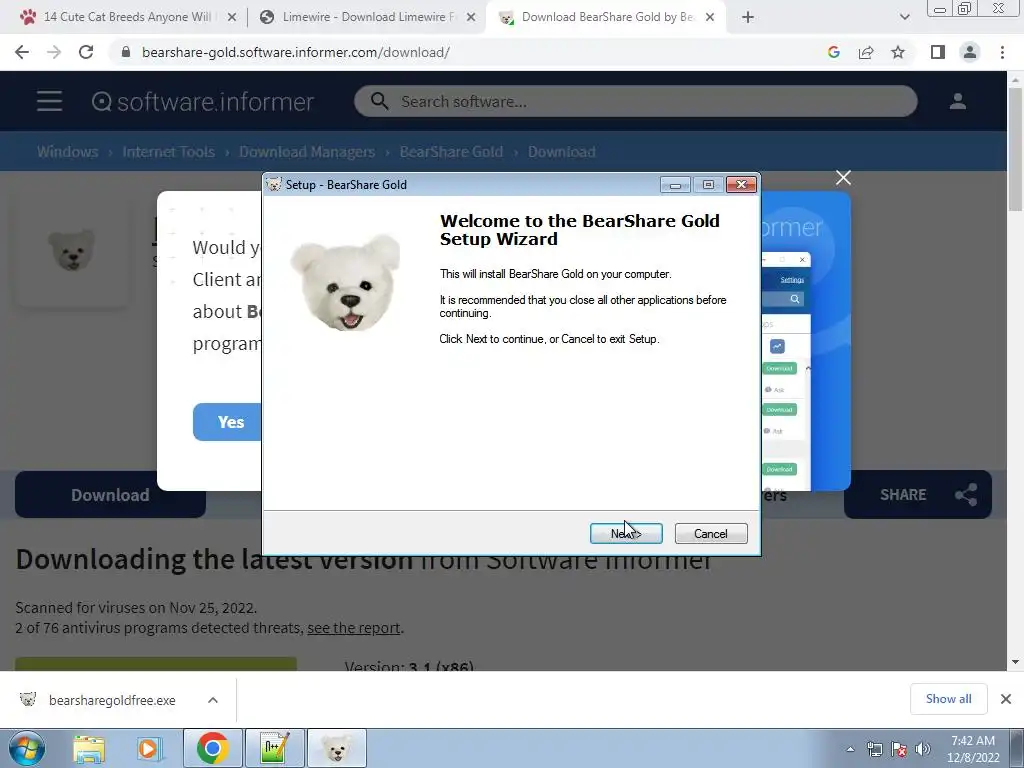Screen dimensions: 1024x768
Task: Open the Windows breadcrumb link
Action: coord(67,152)
